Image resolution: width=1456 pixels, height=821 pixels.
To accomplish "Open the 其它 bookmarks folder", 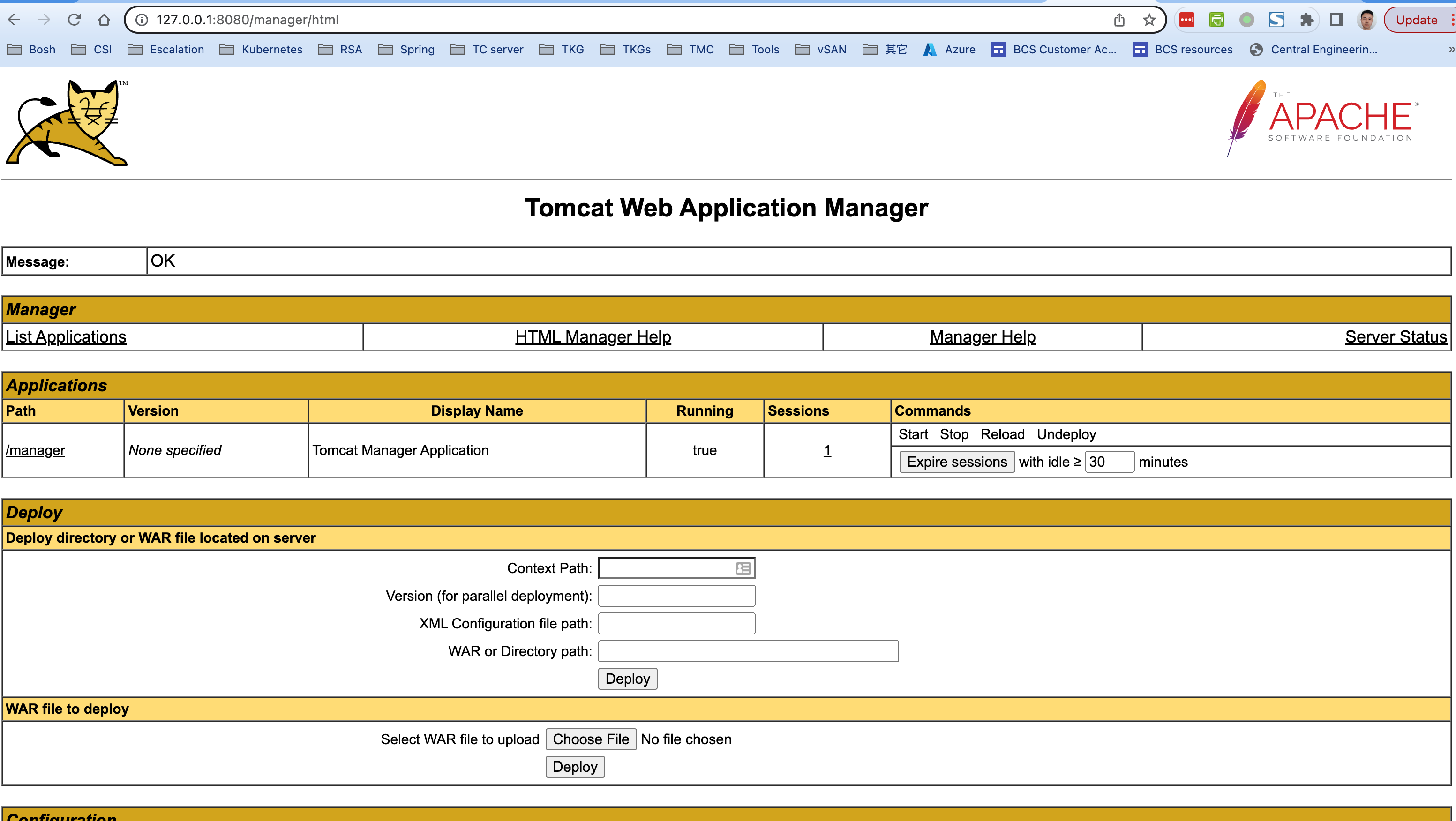I will pyautogui.click(x=885, y=50).
